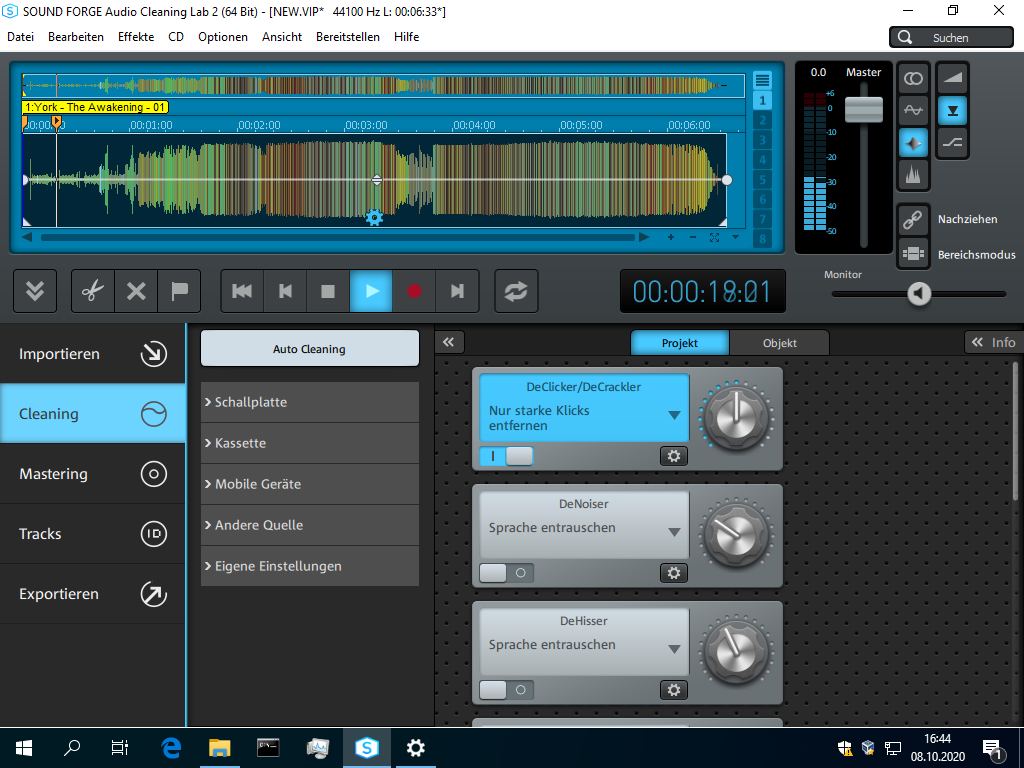
Task: Click the scissors cut icon
Action: pyautogui.click(x=93, y=291)
